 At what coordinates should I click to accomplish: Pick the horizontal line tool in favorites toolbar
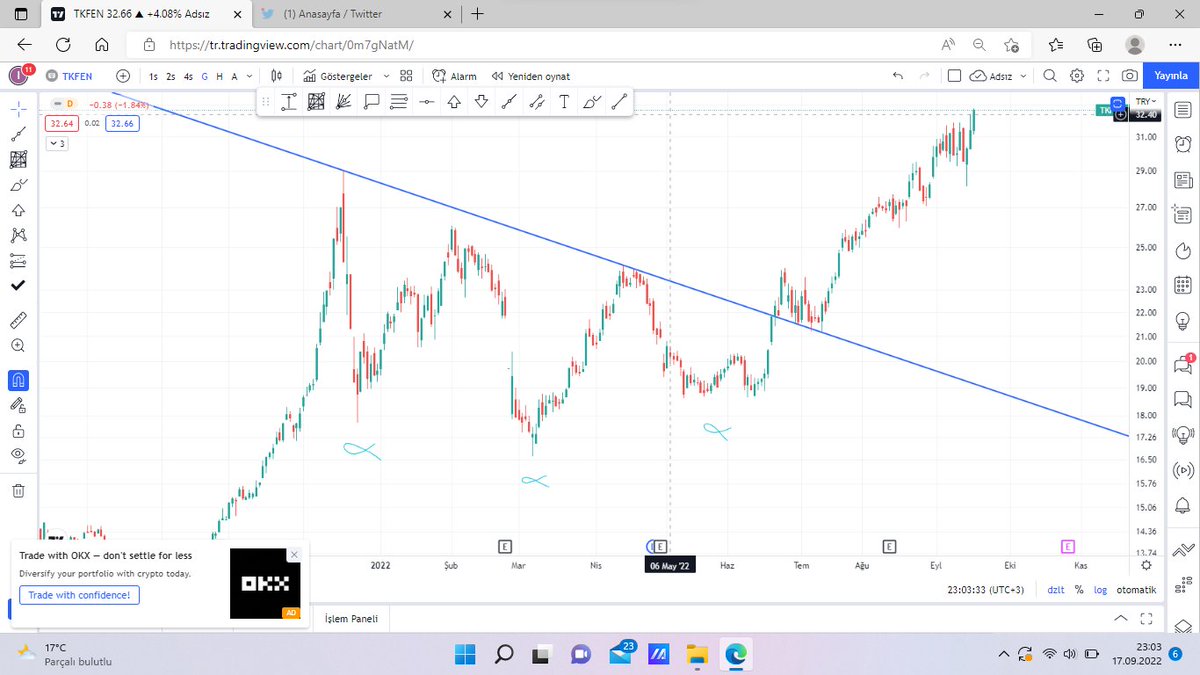pos(427,101)
